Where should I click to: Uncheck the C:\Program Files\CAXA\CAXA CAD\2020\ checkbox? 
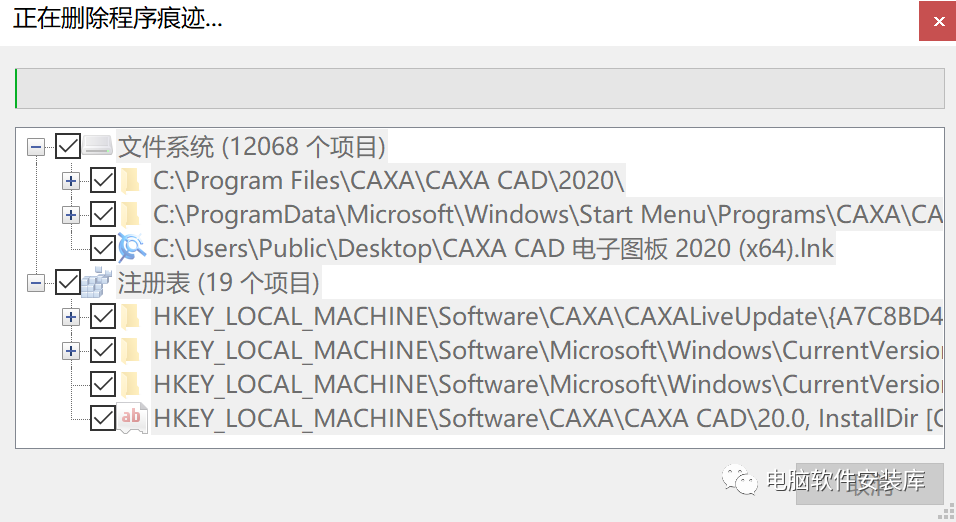(103, 181)
